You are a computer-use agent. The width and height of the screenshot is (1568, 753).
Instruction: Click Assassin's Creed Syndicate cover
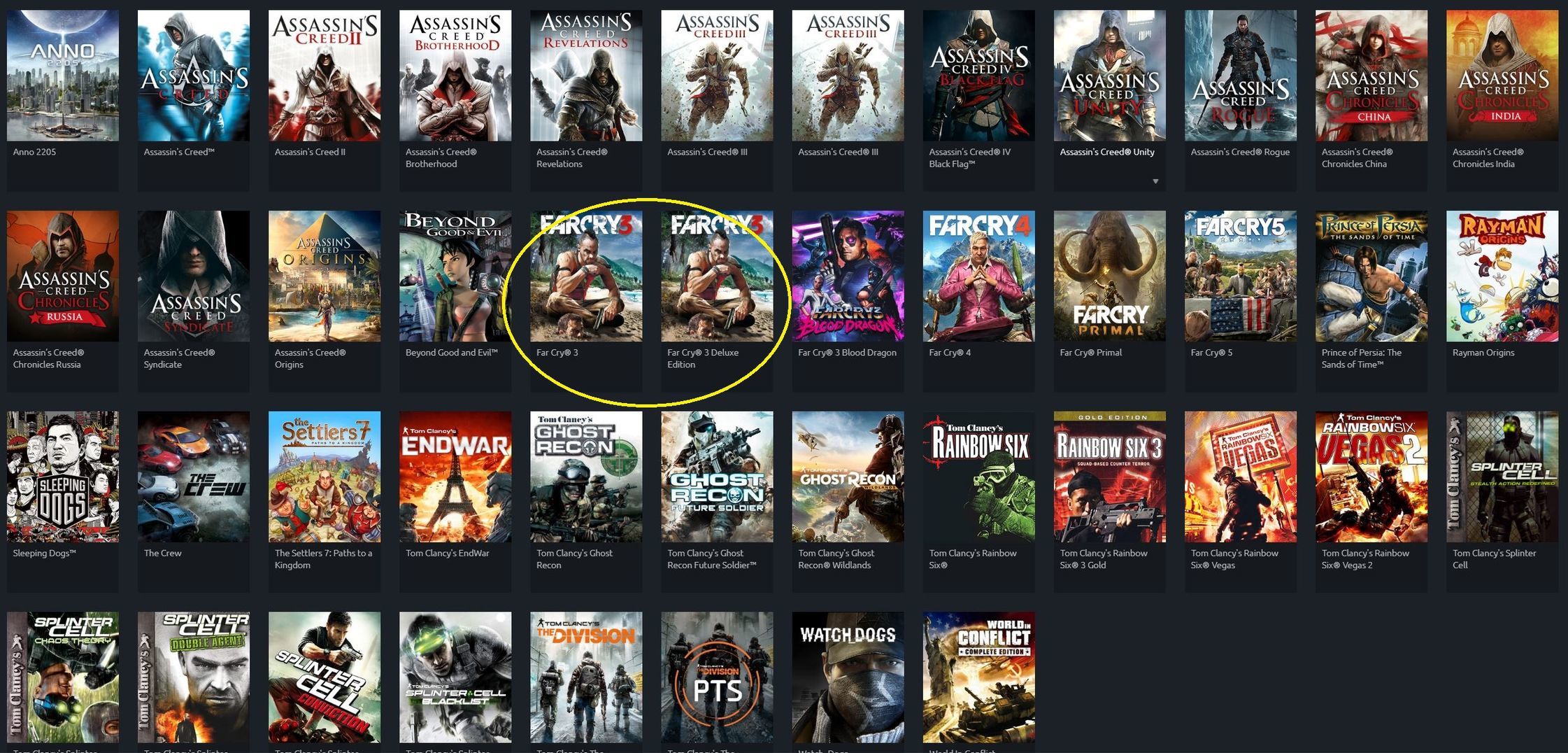194,276
